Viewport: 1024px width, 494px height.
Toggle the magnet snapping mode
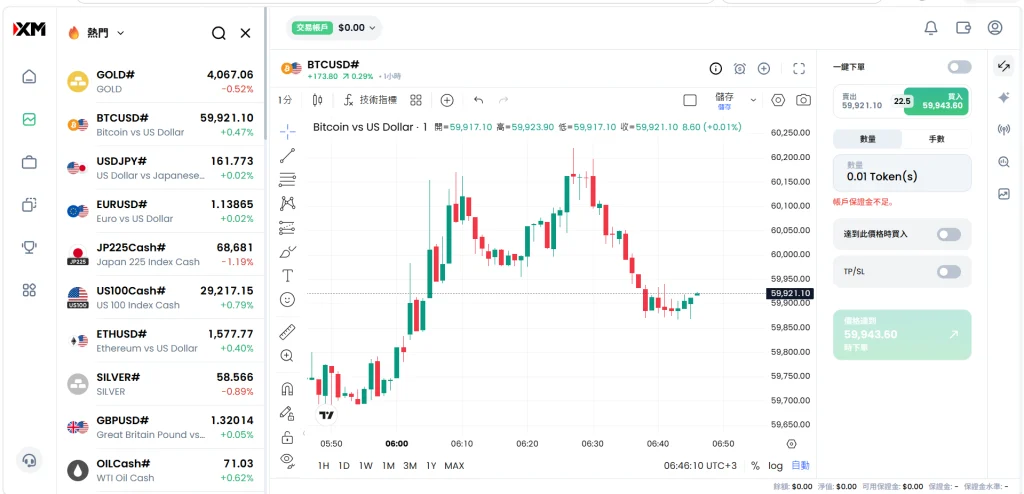287,389
